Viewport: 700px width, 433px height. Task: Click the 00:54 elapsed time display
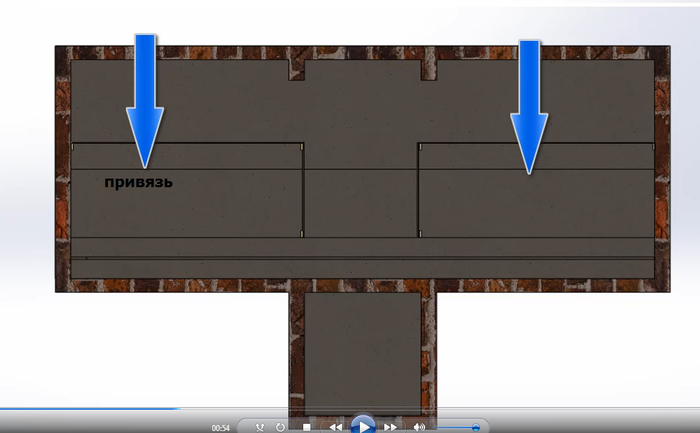(221, 427)
